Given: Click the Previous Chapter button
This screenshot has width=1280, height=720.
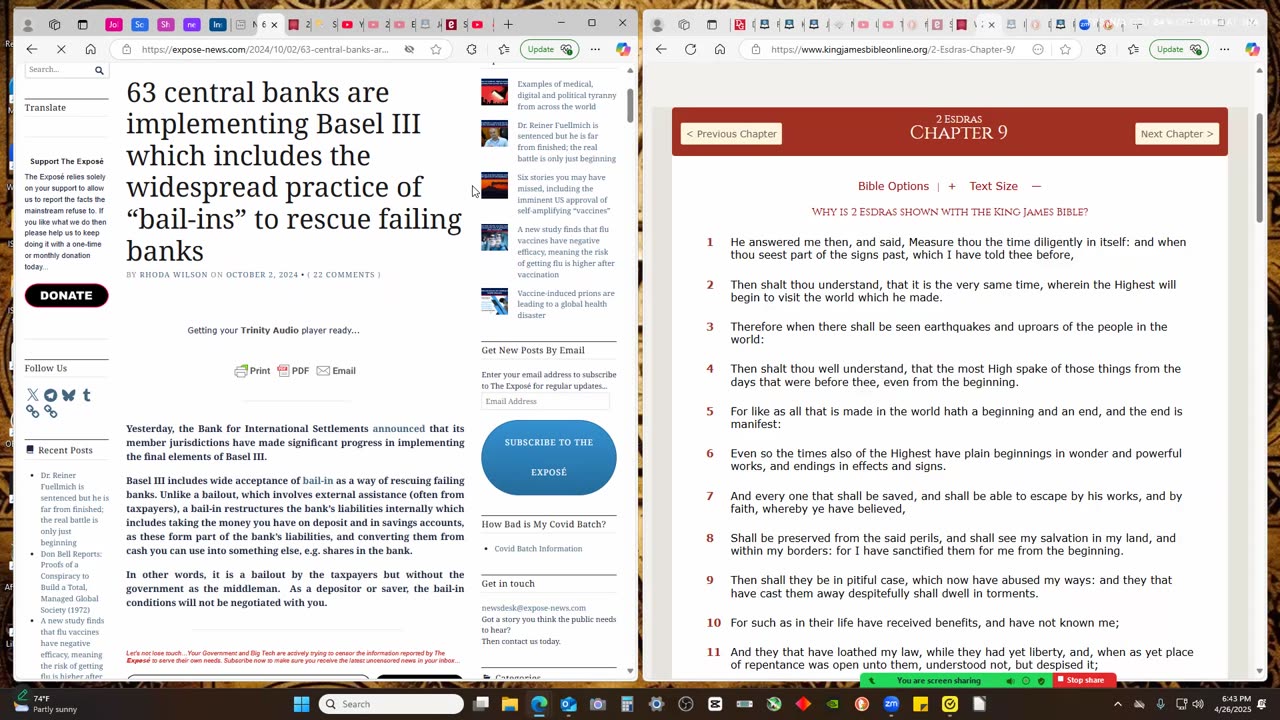Looking at the screenshot, I should (731, 134).
